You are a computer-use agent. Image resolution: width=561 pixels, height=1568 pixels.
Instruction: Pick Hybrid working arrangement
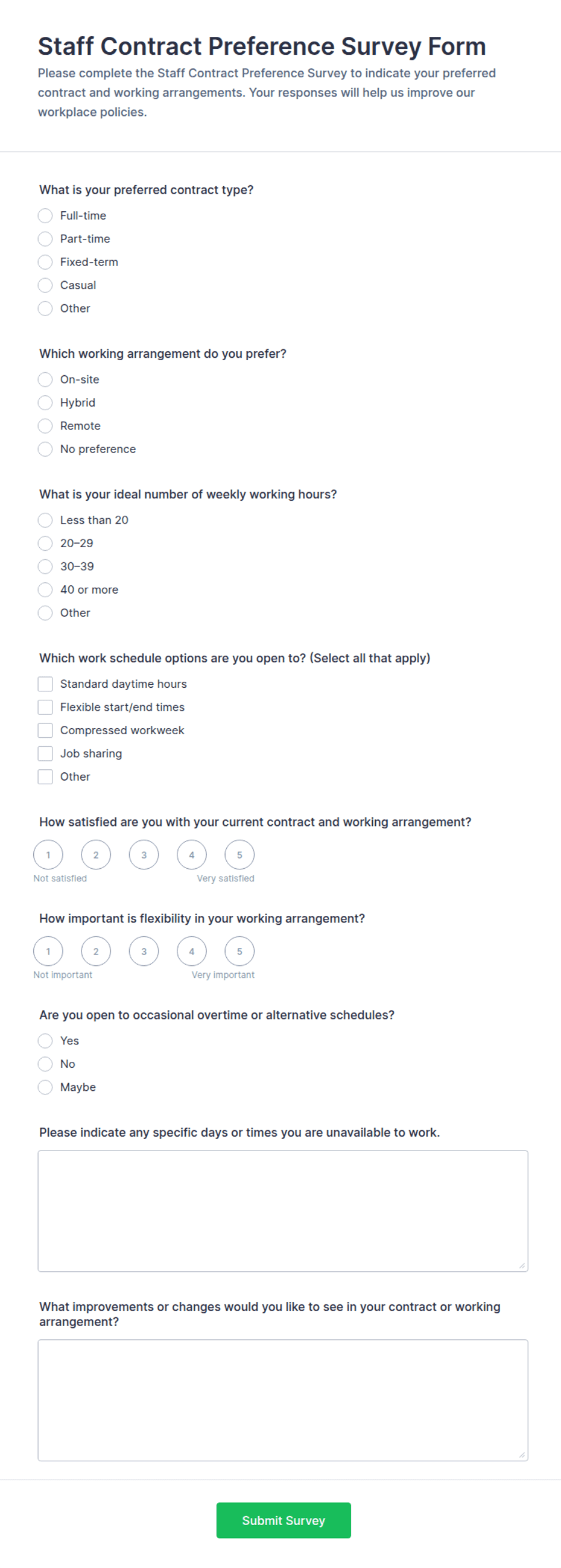[x=45, y=402]
